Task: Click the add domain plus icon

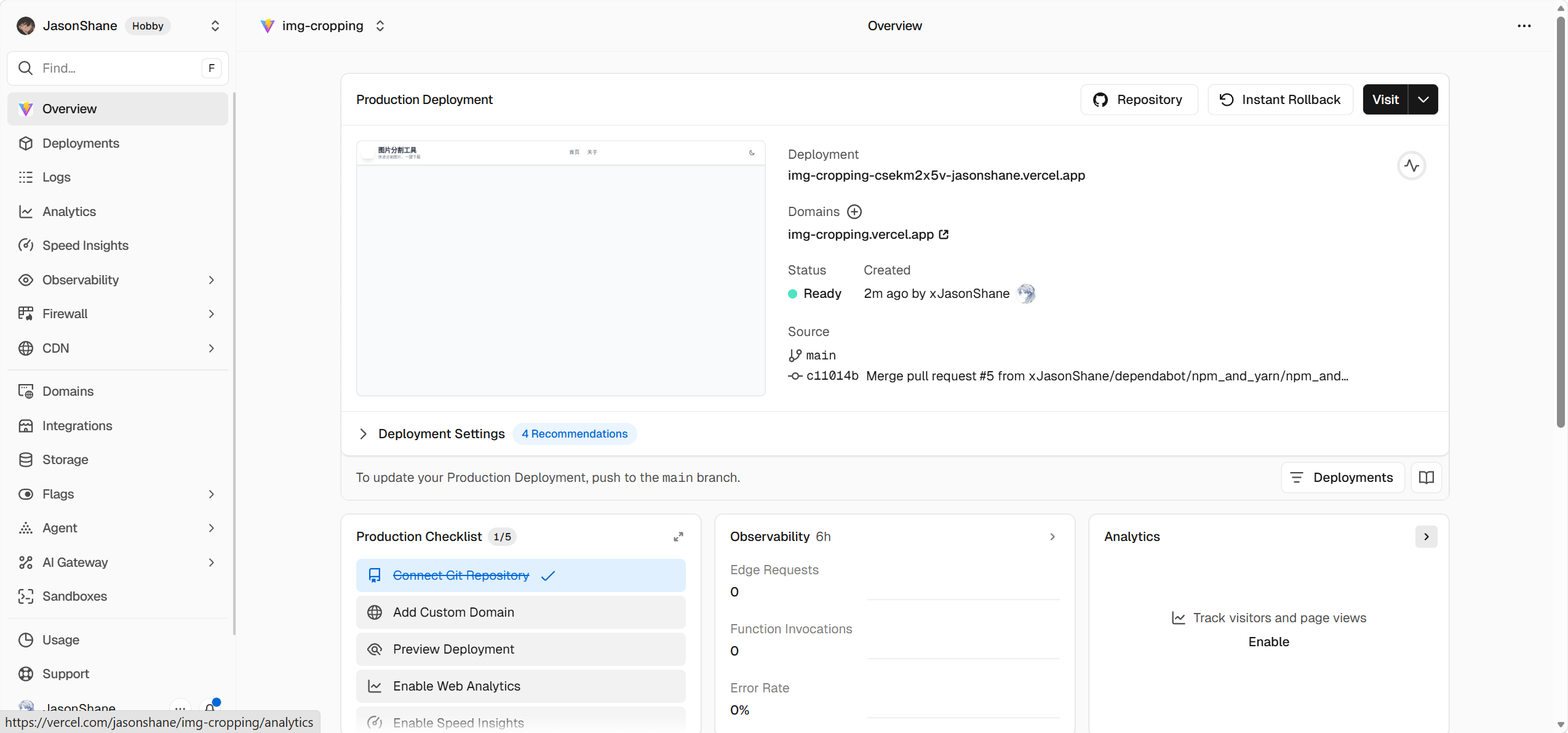Action: pos(854,212)
